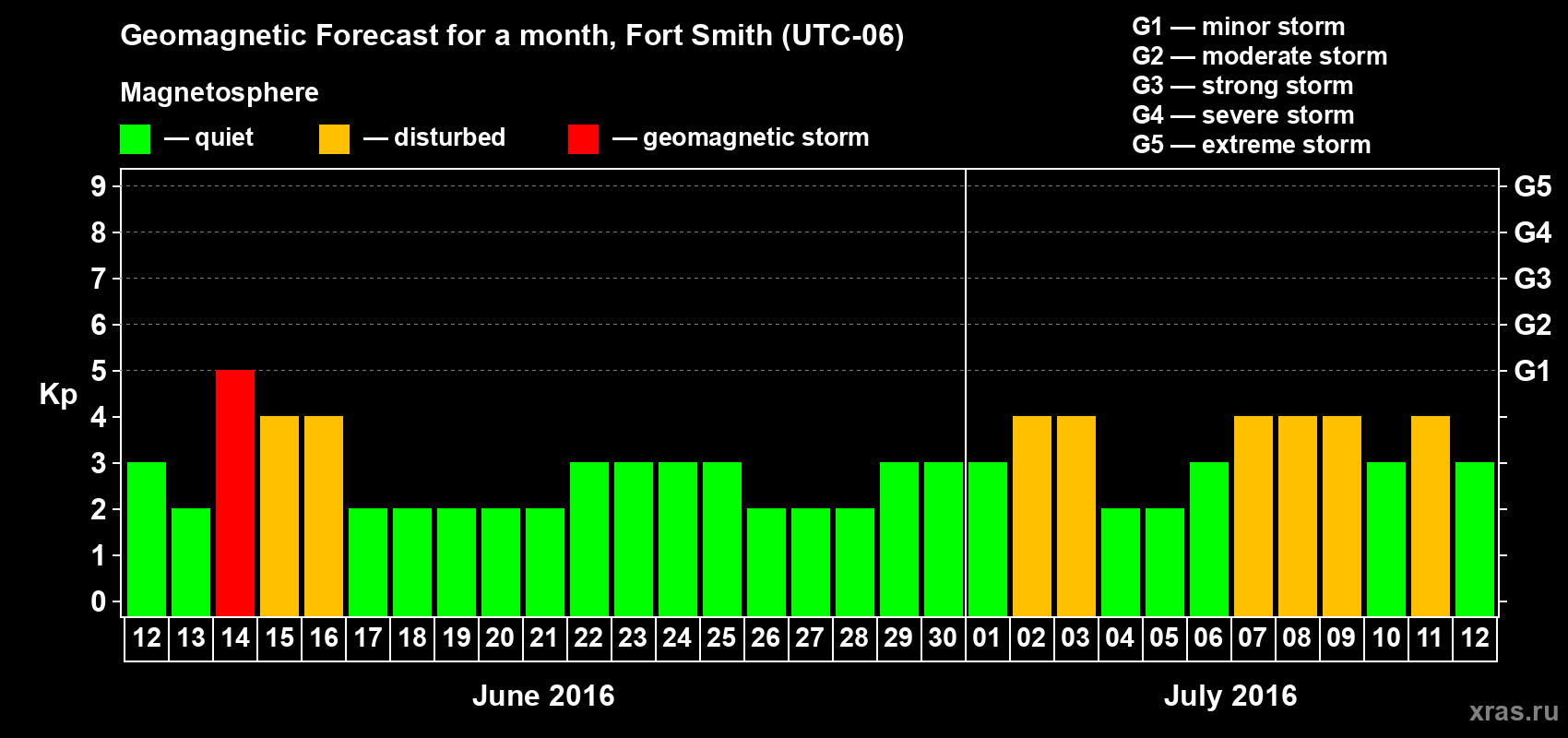Click the green bar for June 25
This screenshot has height=738, width=1568.
tap(722, 540)
